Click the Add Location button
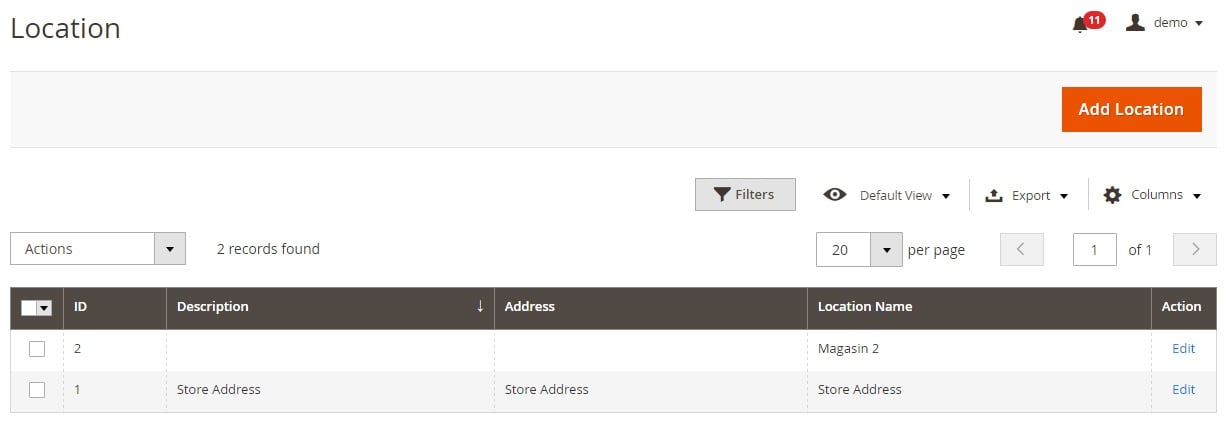The width and height of the screenshot is (1227, 425). click(1131, 109)
